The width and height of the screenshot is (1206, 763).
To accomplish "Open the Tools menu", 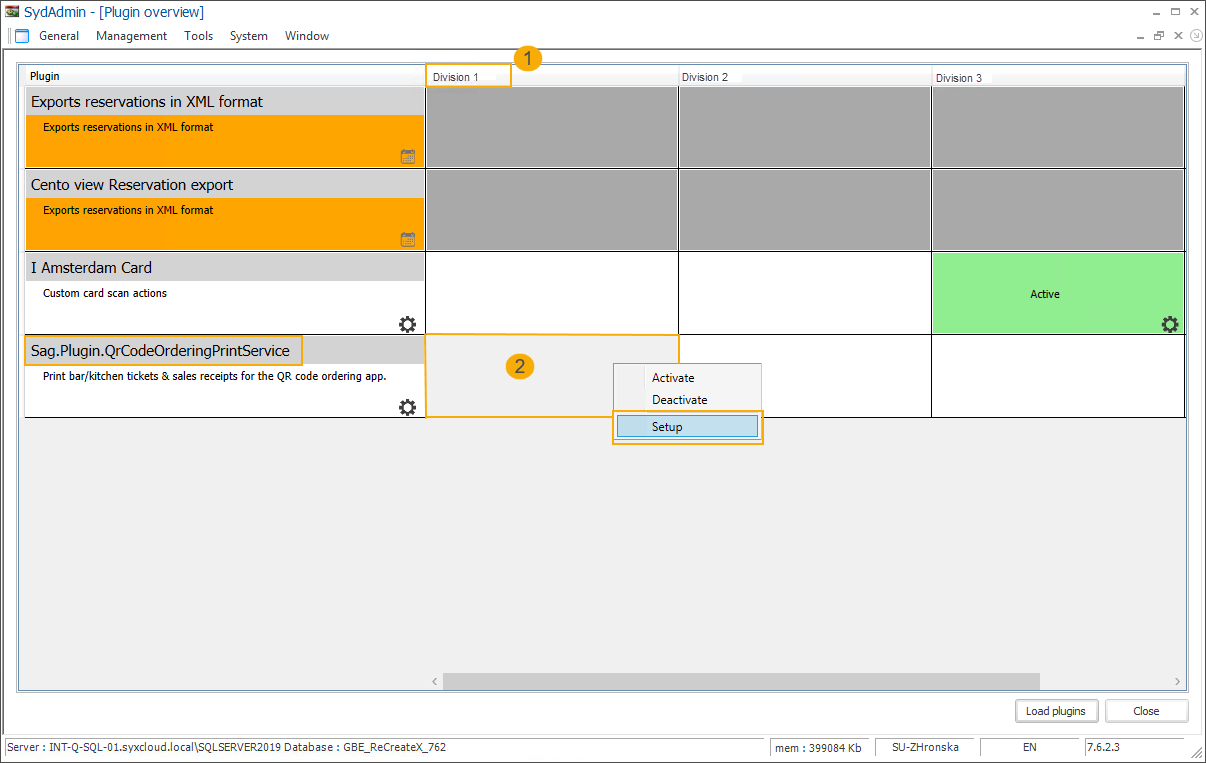I will 198,36.
